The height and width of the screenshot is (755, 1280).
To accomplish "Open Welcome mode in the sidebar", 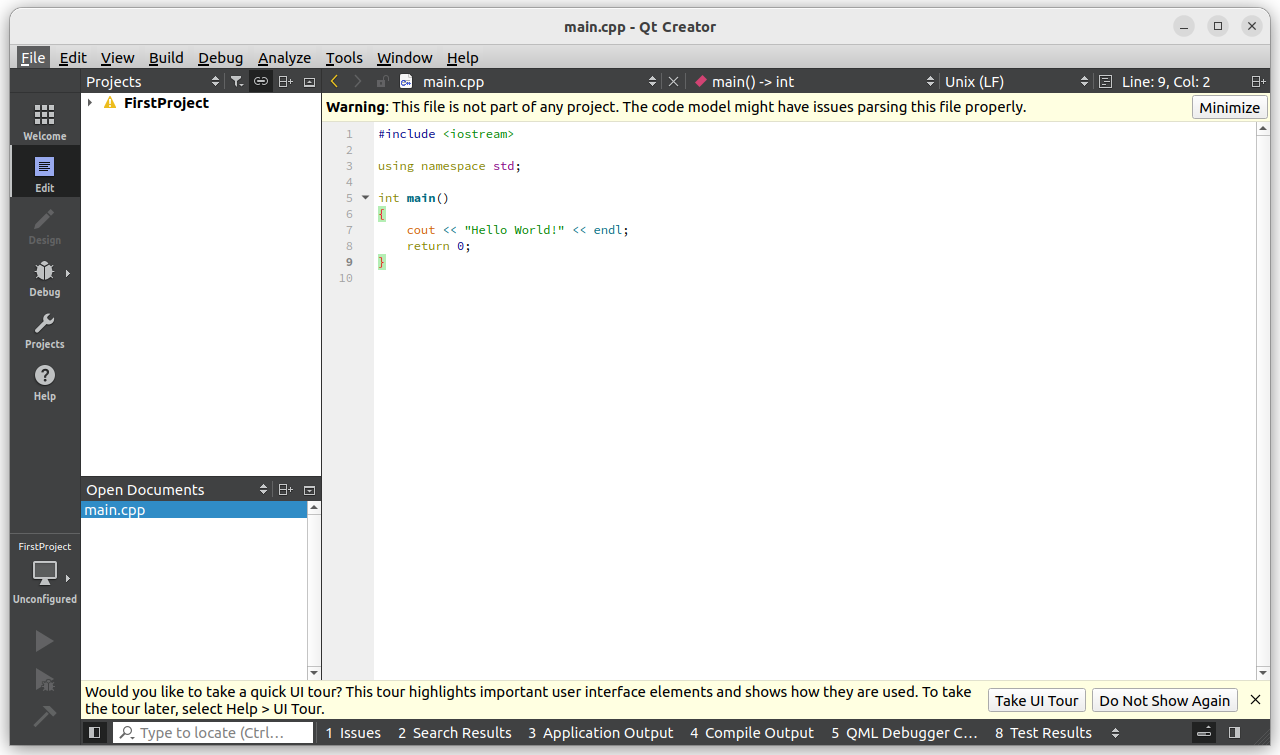I will 44,120.
